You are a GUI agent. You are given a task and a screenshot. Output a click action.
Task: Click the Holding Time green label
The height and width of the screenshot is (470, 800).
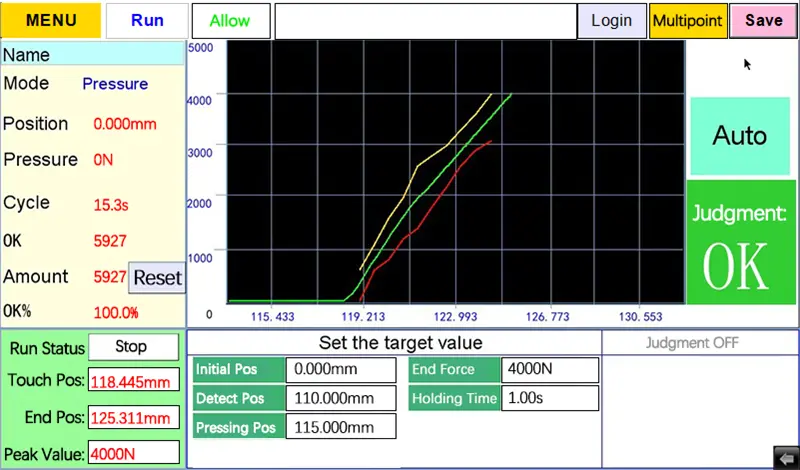click(454, 399)
